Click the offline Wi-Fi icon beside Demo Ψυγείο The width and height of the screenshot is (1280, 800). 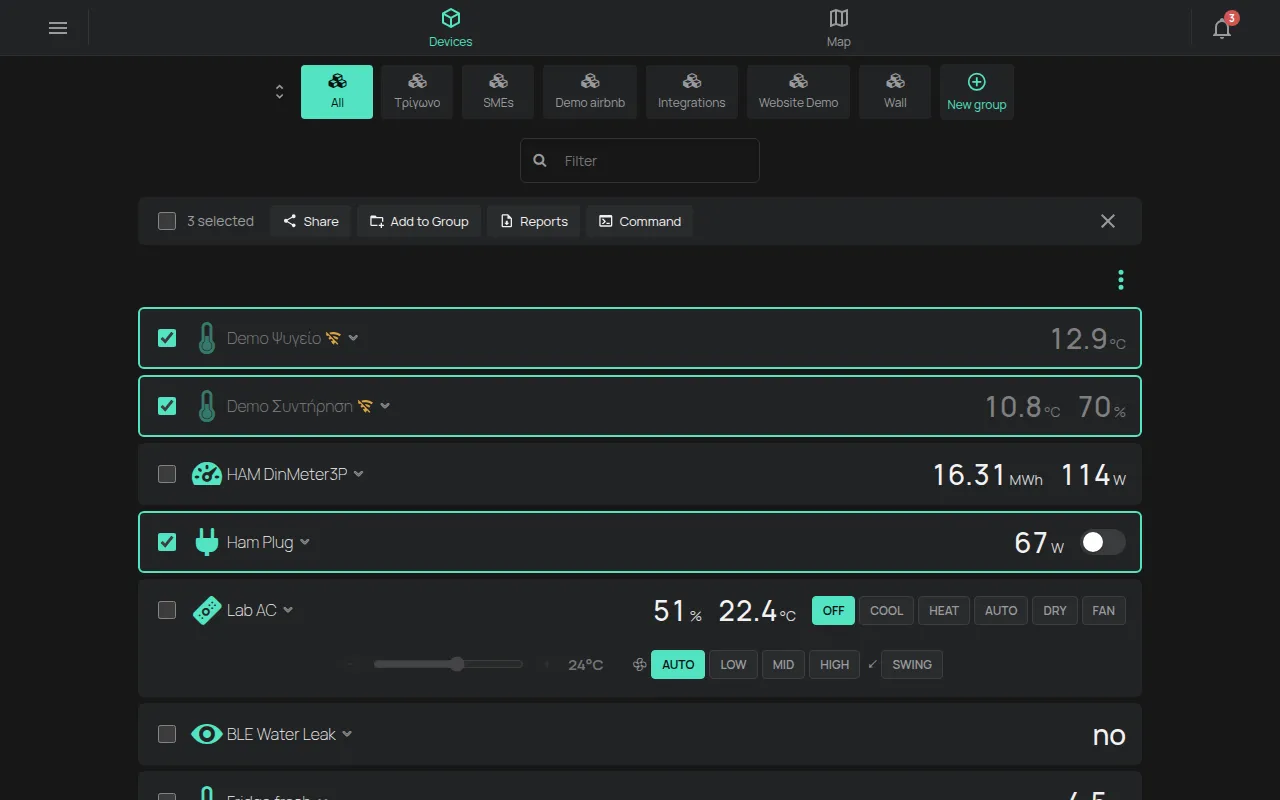tap(333, 338)
